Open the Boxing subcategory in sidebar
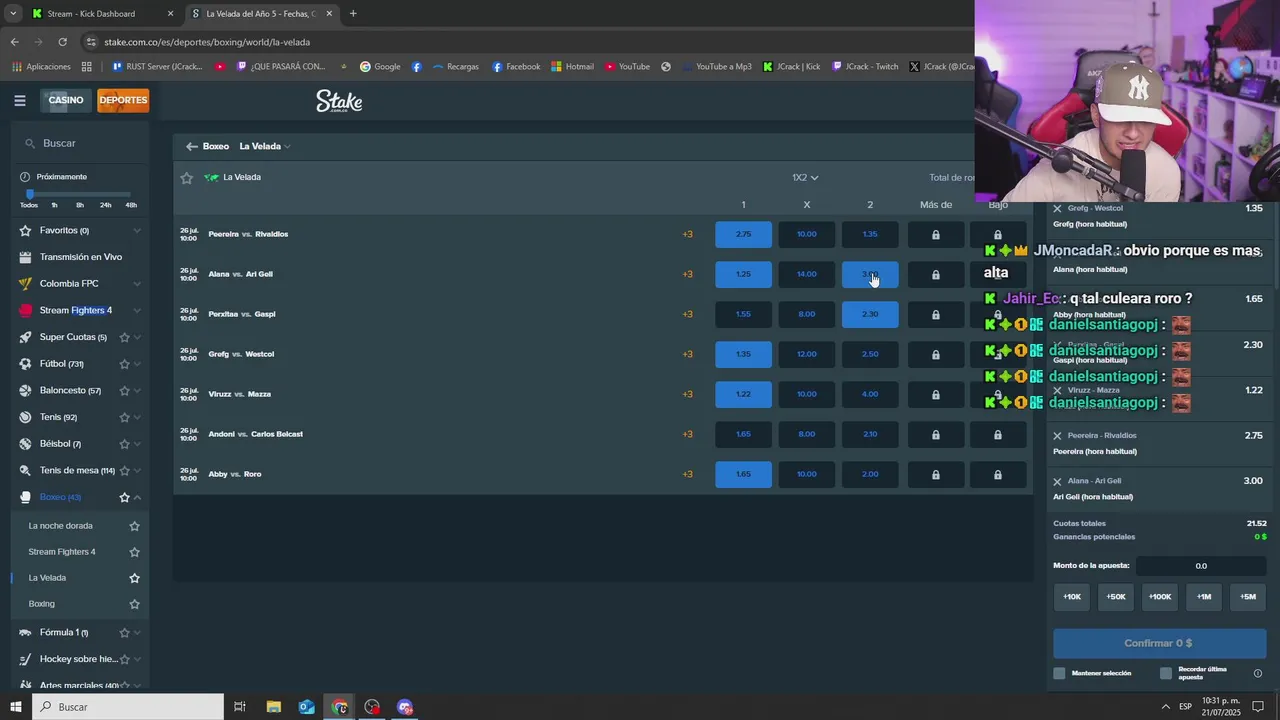 [x=42, y=604]
